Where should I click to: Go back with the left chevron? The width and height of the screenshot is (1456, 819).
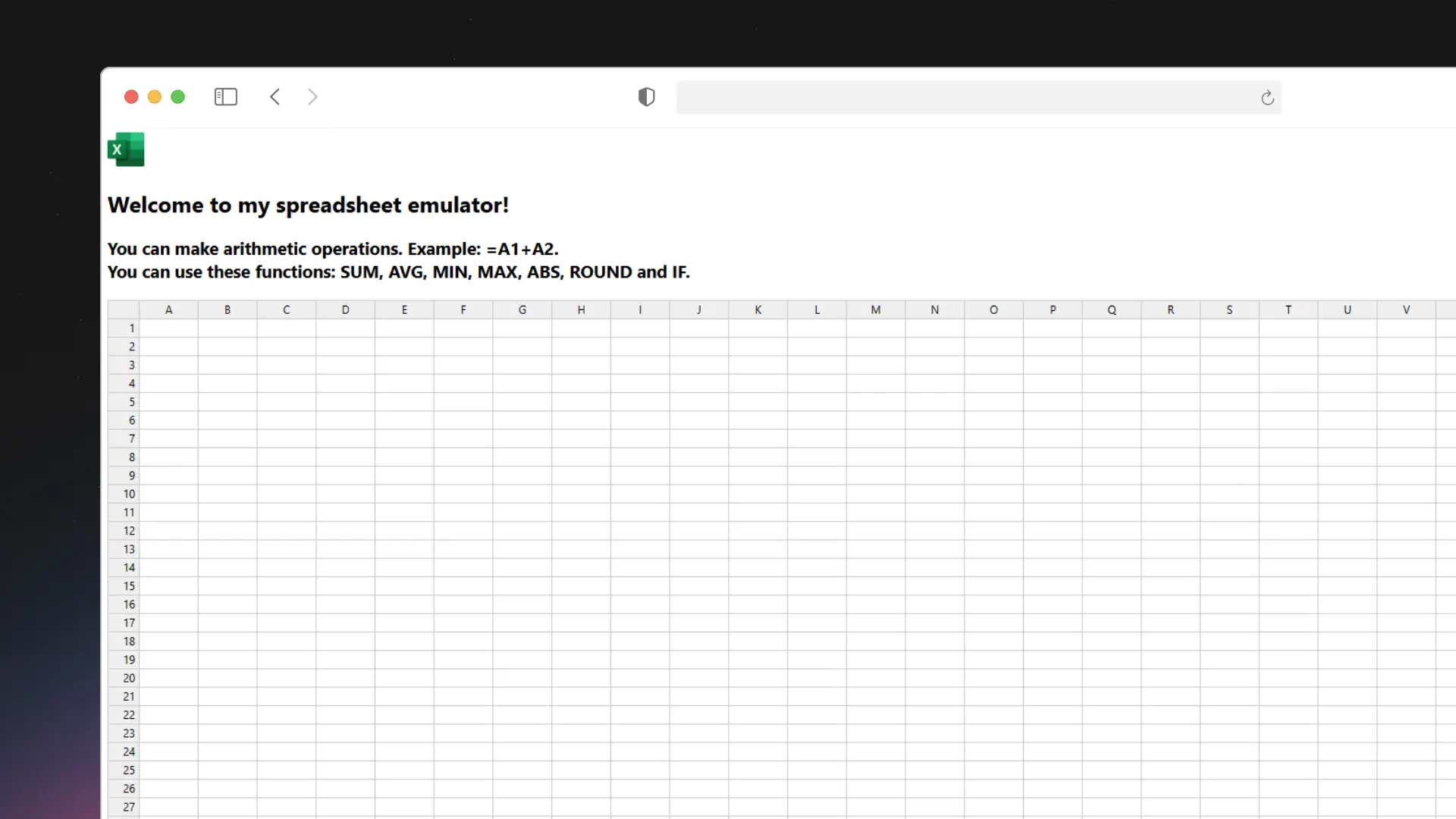coord(275,97)
